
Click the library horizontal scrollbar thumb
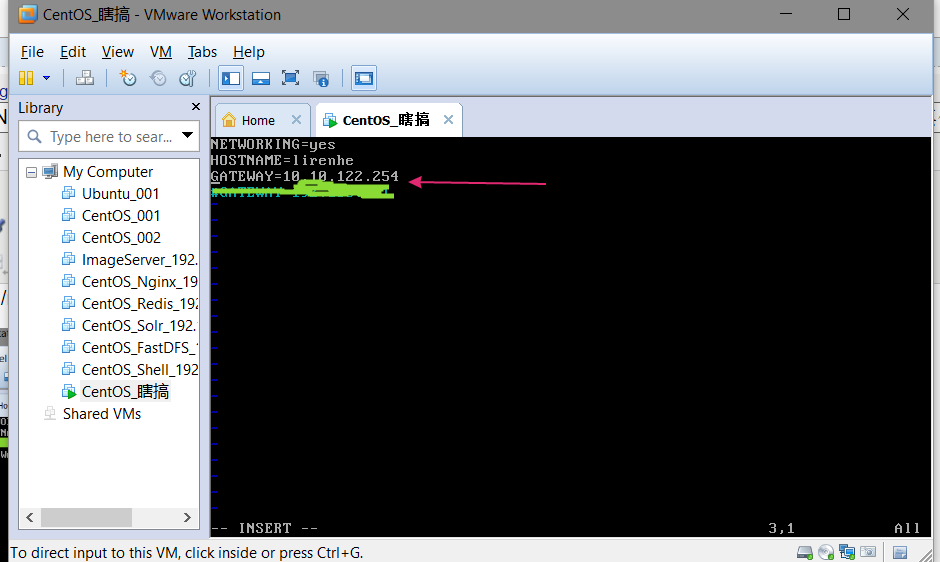click(x=86, y=517)
